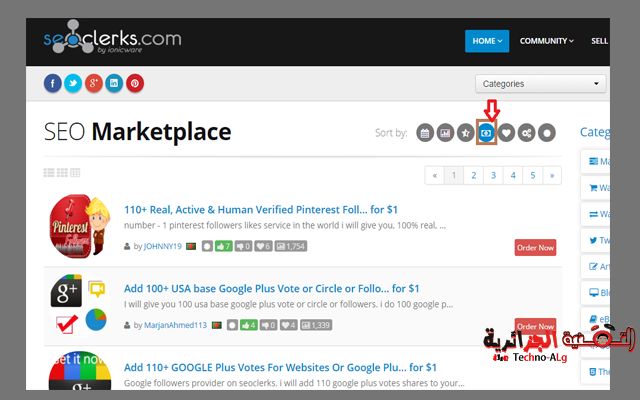Screen dimensions: 640x400
Task: Click the level badge beside MarjanAhmed113's flag
Action: (232, 325)
